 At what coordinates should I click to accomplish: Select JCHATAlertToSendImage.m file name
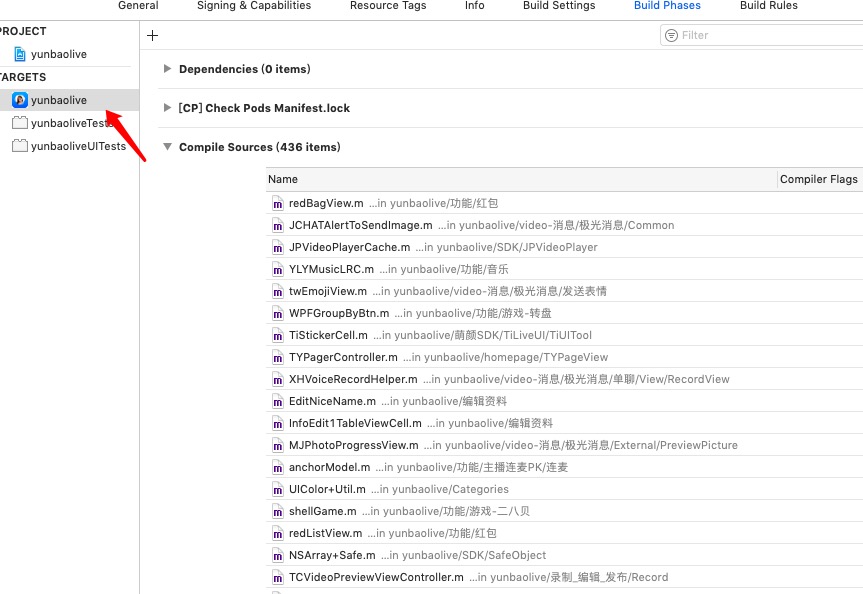pyautogui.click(x=361, y=225)
